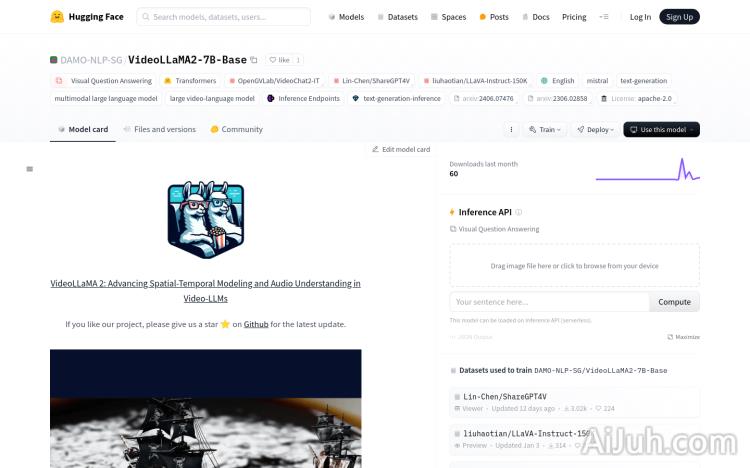Open the Use this model dropdown
750x468 pixels.
point(661,129)
